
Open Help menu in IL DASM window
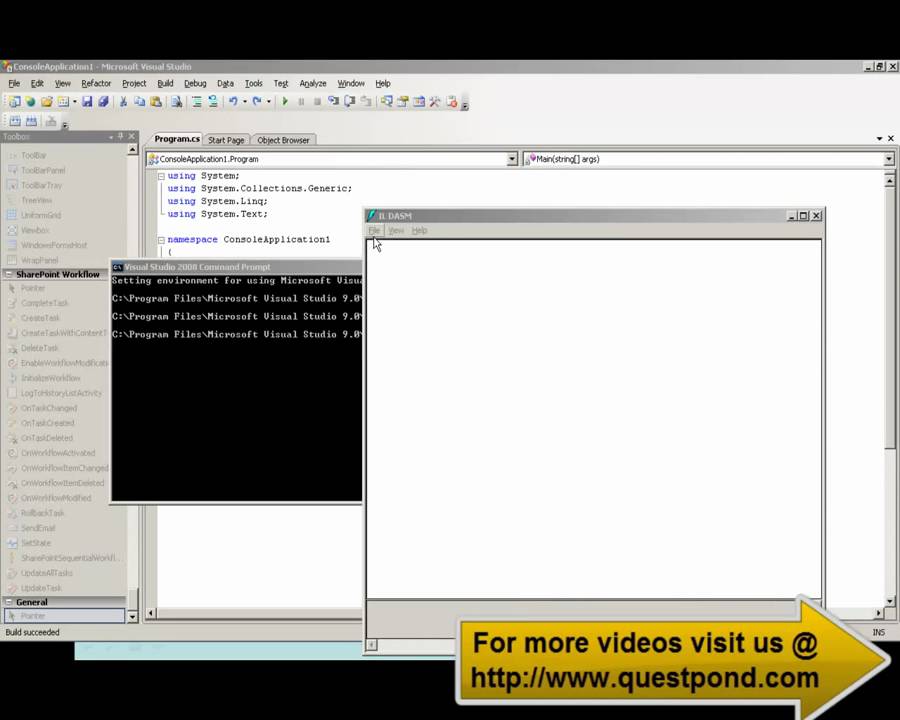pos(419,230)
